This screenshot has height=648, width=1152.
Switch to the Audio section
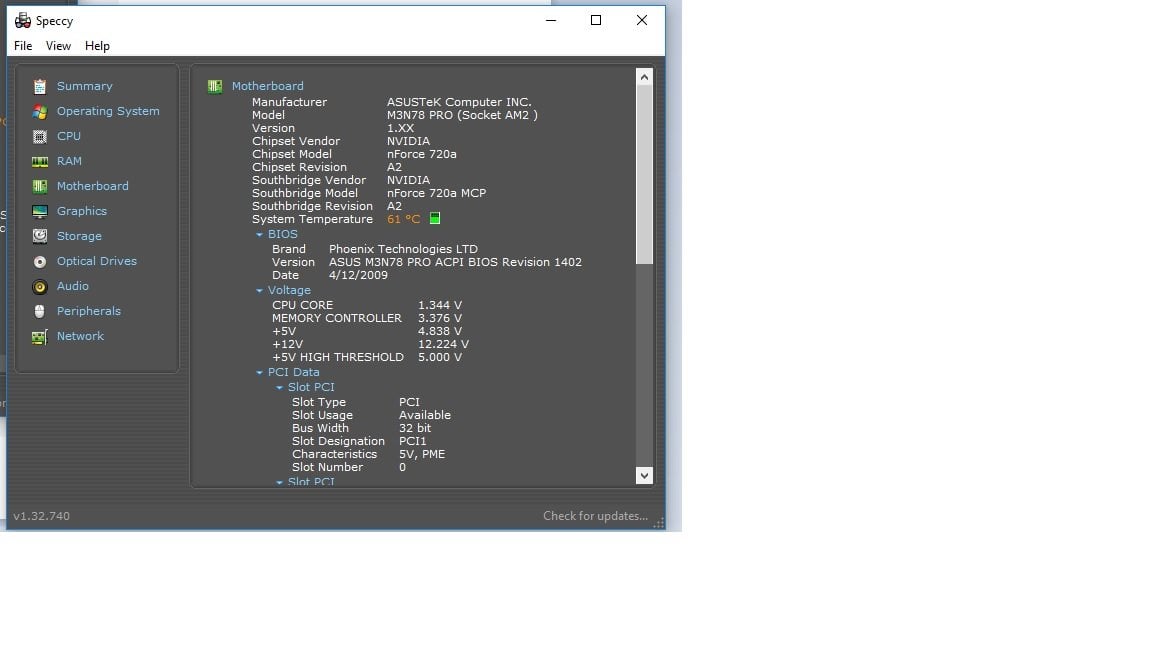click(73, 286)
